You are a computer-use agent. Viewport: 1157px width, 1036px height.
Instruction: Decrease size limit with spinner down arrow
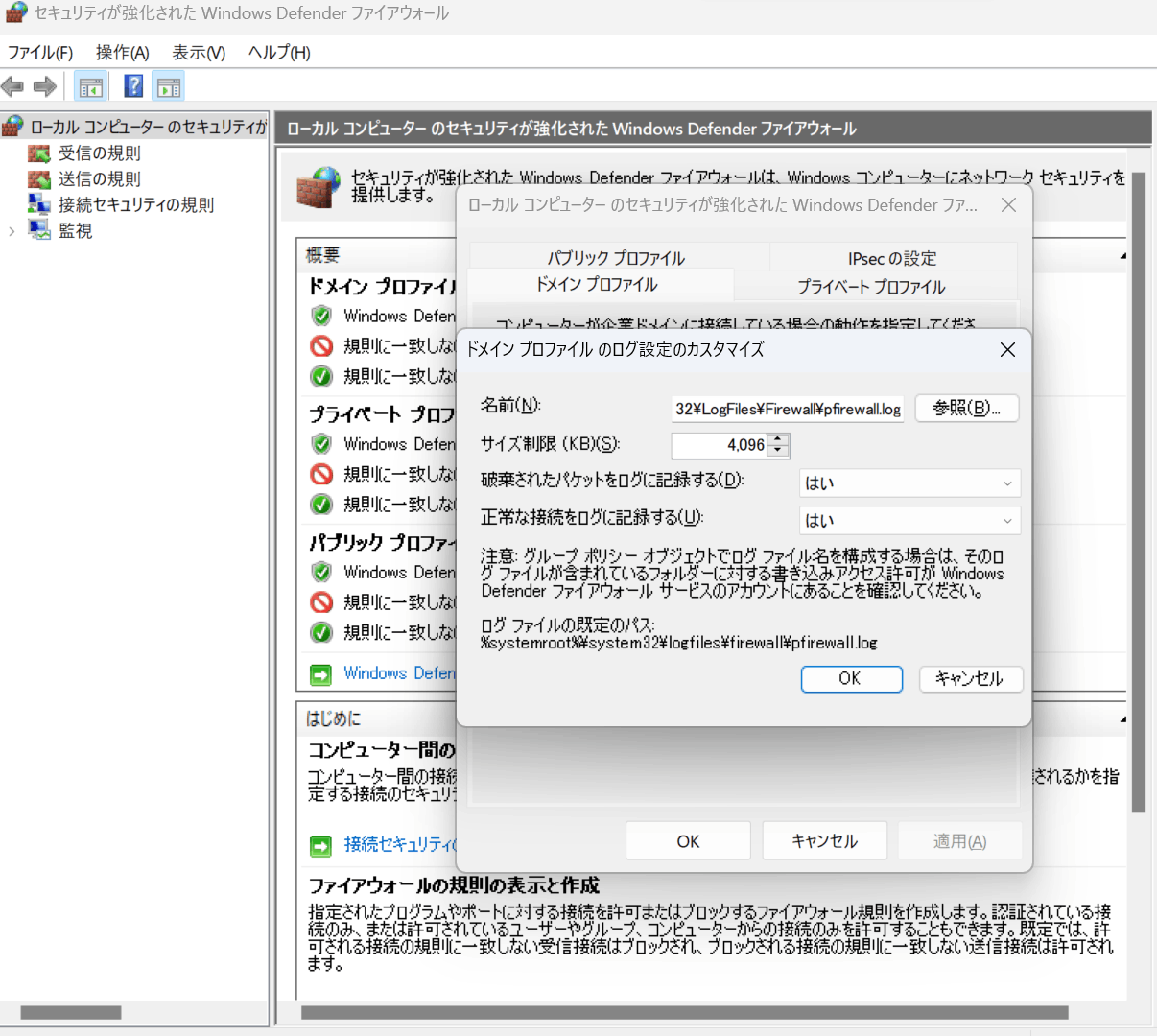(x=779, y=451)
